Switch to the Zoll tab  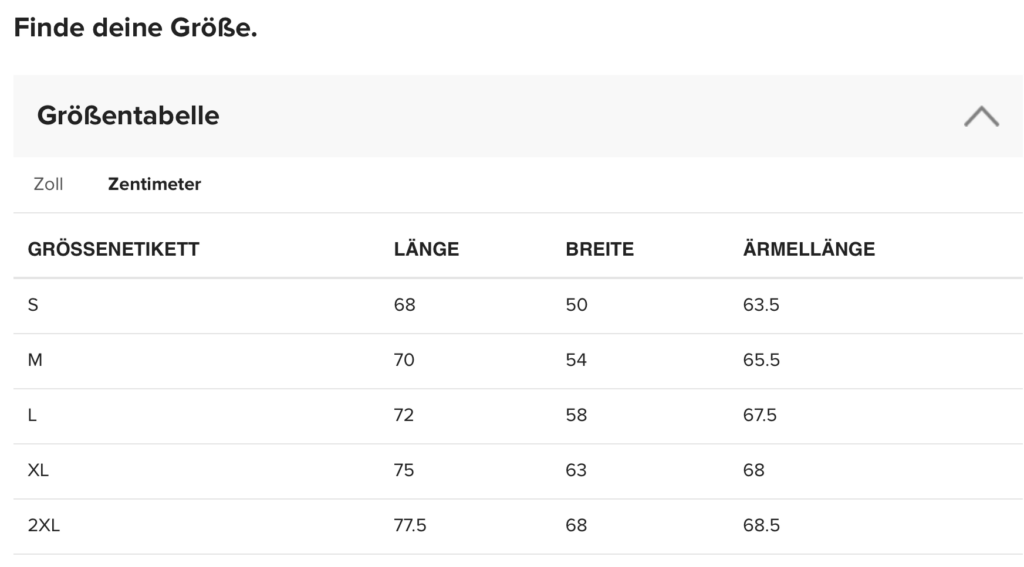(48, 184)
